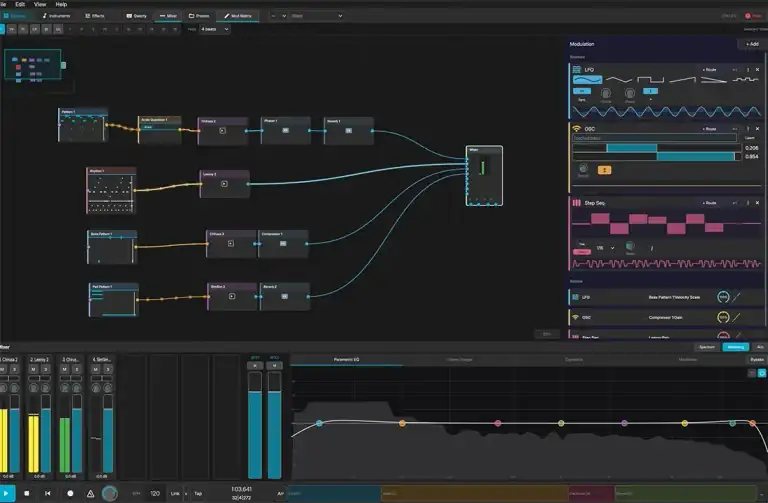
Task: Click + Route on the OSC source
Action: 709,129
